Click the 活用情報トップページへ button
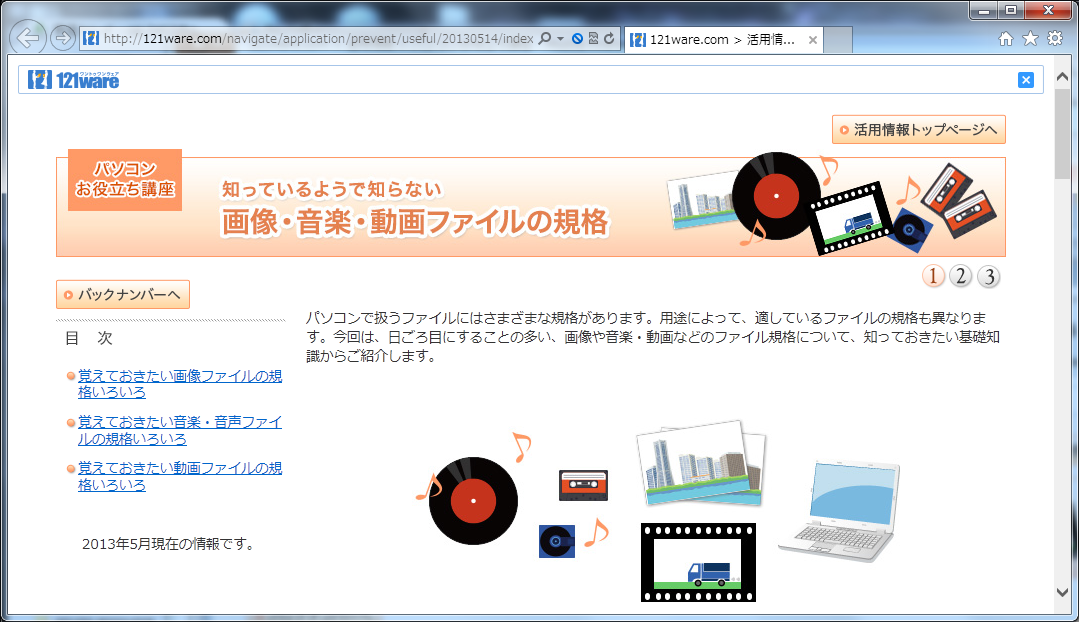 pos(918,130)
